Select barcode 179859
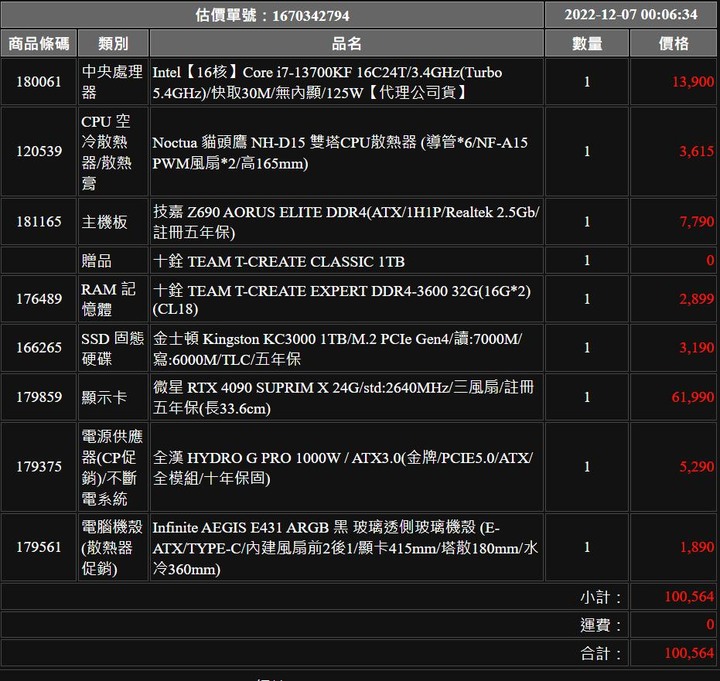720x681 pixels. coord(39,397)
